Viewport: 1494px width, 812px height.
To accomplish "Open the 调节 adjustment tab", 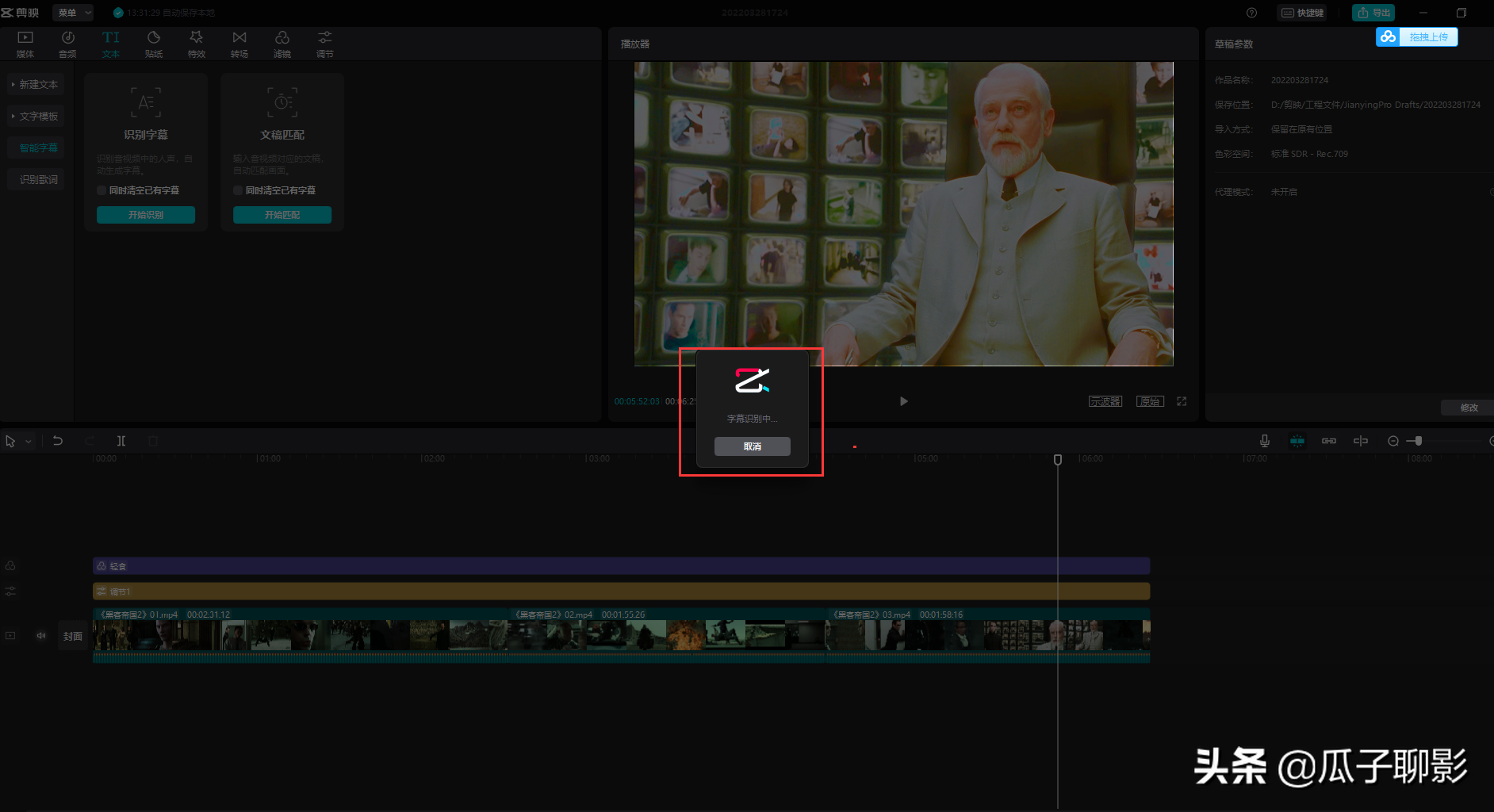I will [325, 44].
